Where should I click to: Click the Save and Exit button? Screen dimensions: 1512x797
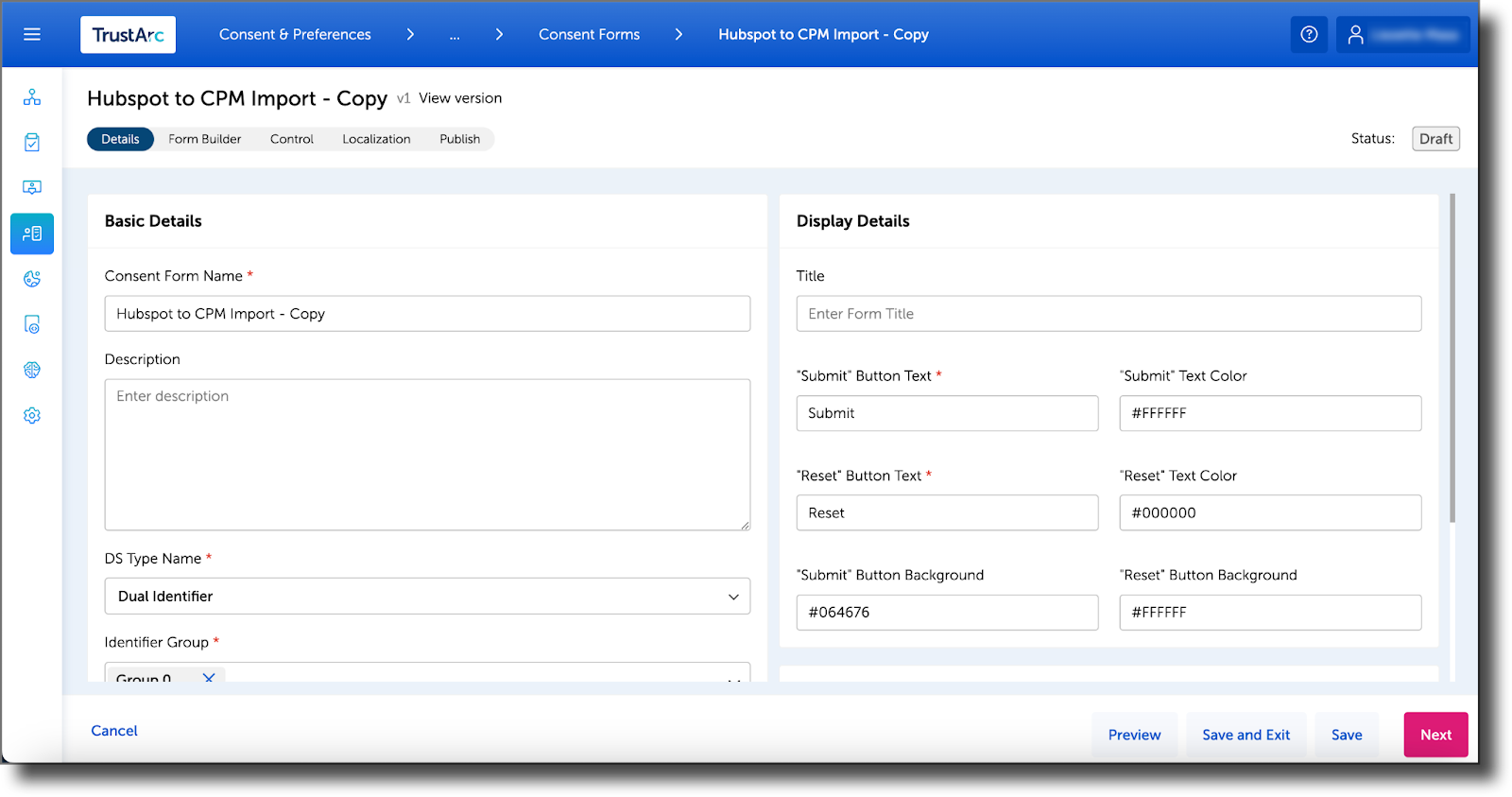coord(1246,735)
